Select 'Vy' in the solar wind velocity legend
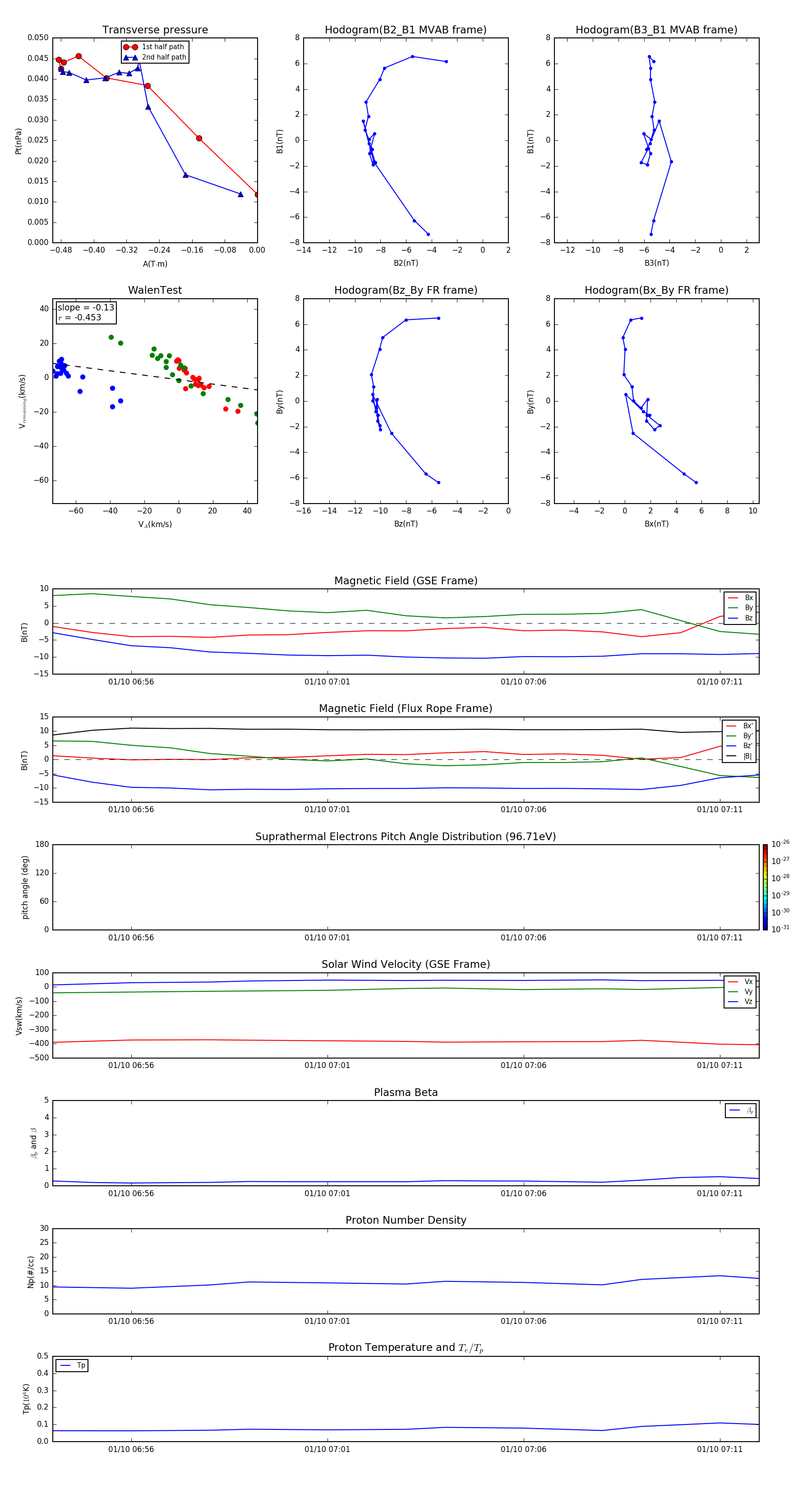Viewport: 812px width, 1489px height. coord(740,991)
